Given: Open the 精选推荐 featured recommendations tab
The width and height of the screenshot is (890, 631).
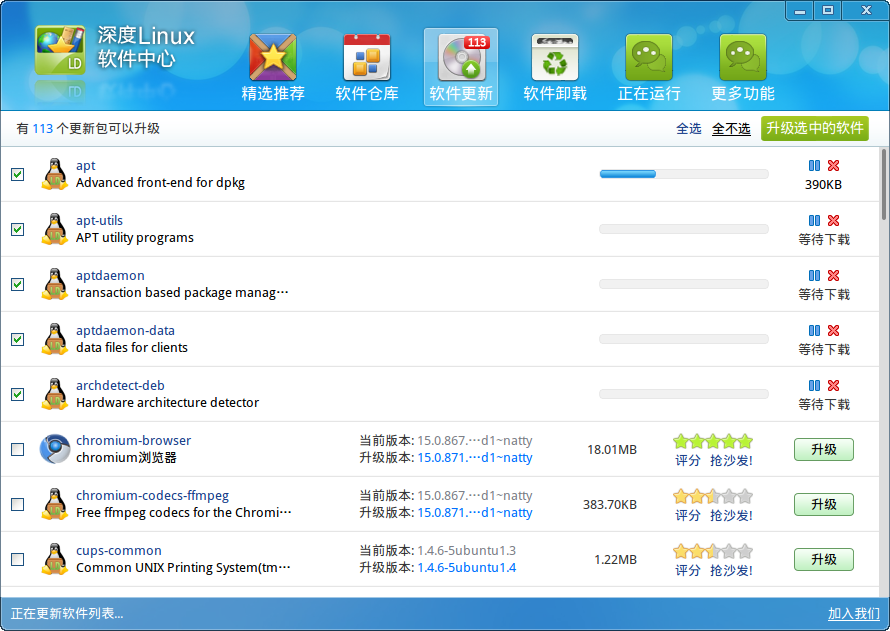Looking at the screenshot, I should tap(273, 67).
